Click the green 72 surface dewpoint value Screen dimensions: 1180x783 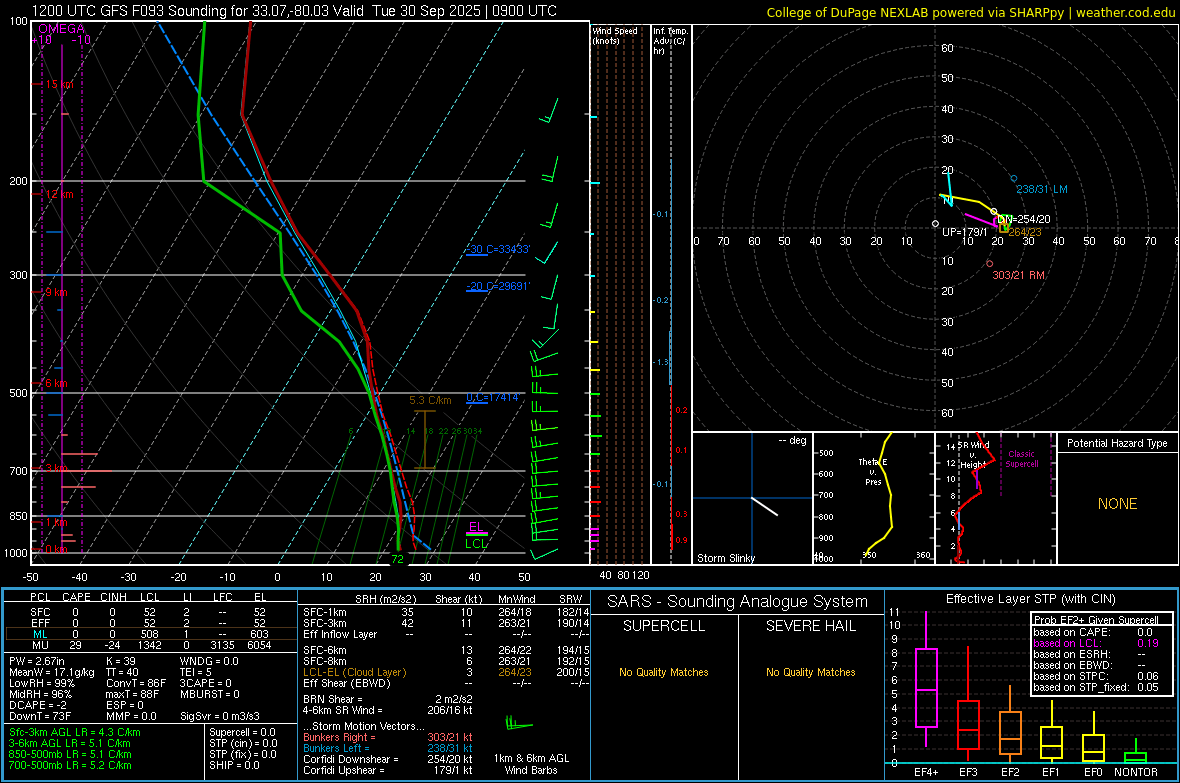pyautogui.click(x=397, y=559)
